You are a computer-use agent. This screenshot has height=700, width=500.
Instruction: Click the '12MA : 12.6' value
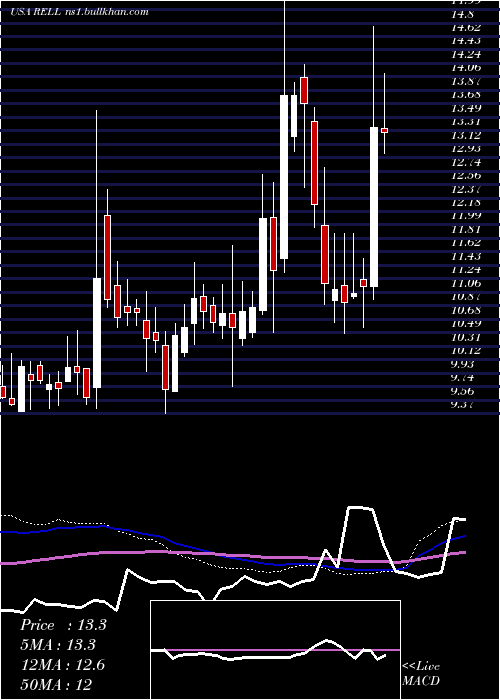[63, 665]
